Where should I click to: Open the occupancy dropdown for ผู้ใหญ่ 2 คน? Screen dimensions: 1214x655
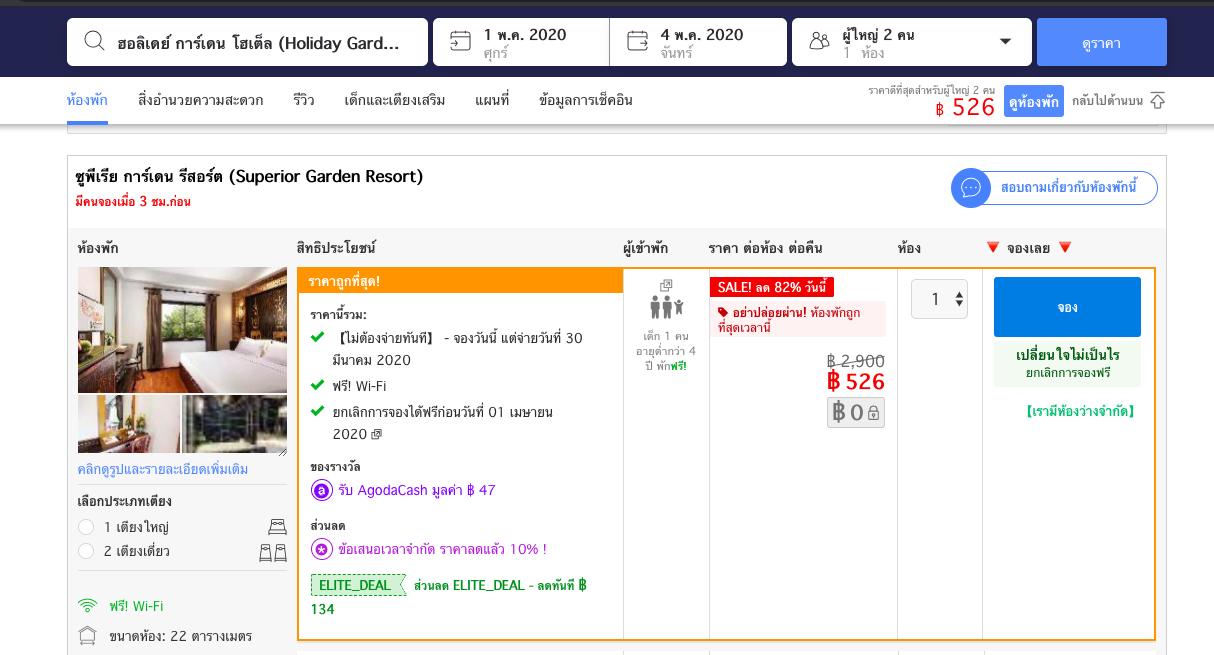(1005, 41)
